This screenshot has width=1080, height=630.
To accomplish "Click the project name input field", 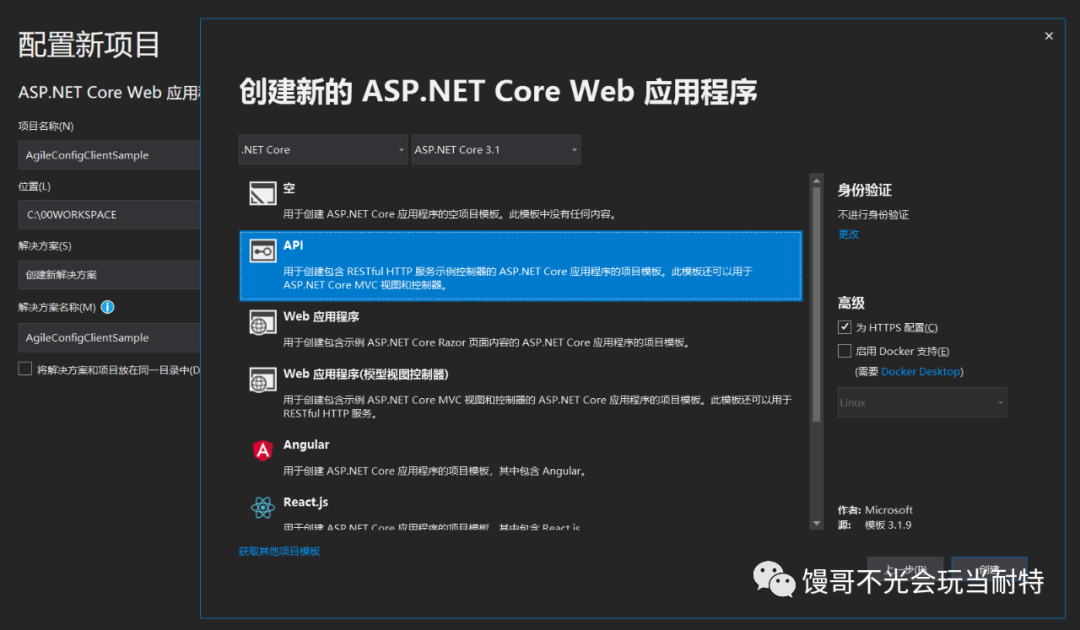I will (x=109, y=155).
